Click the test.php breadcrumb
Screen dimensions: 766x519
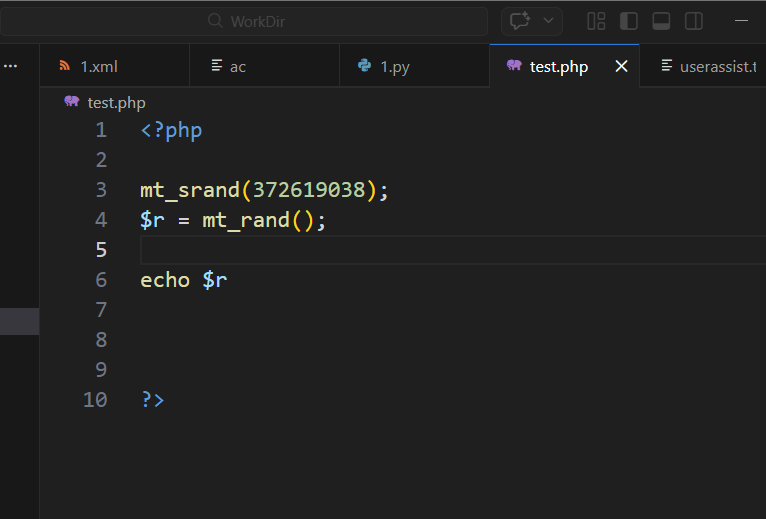[116, 102]
